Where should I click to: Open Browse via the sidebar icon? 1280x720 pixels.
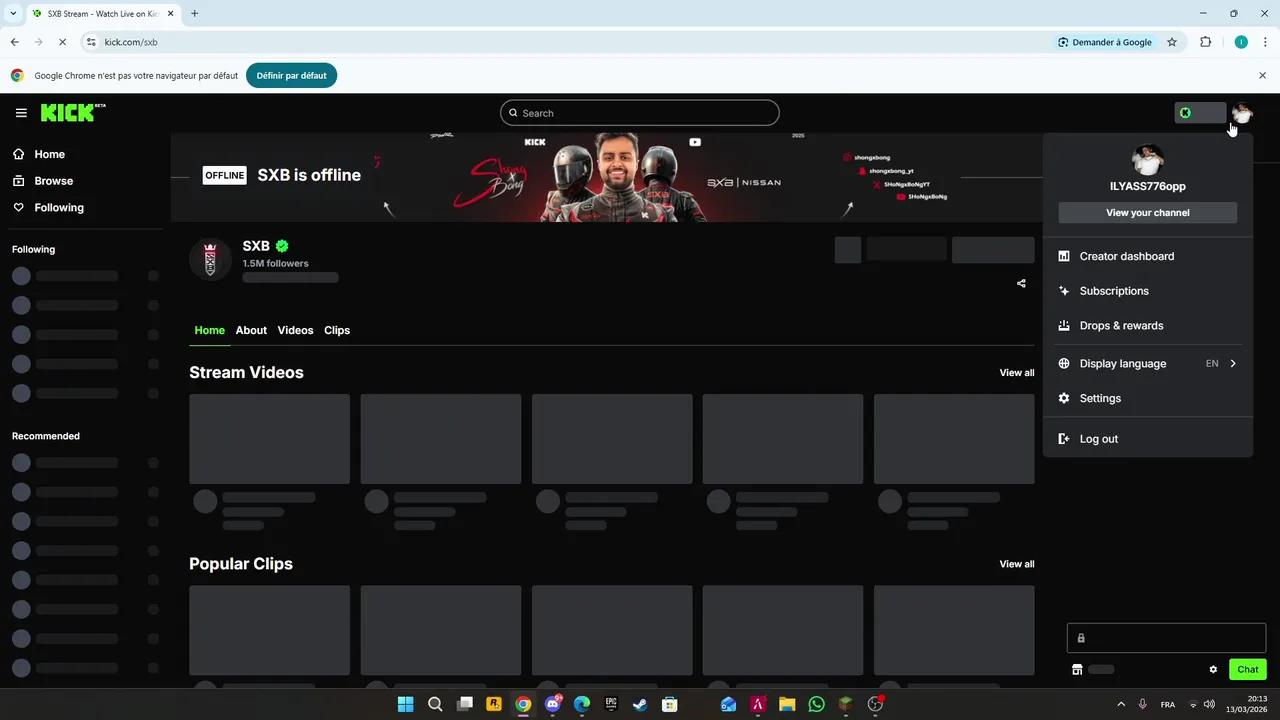(18, 181)
